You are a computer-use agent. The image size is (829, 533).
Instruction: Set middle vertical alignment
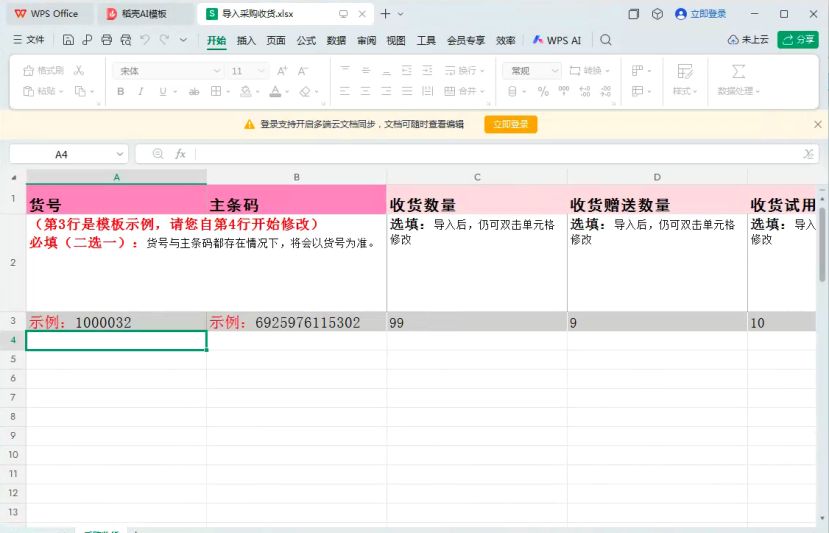(365, 70)
